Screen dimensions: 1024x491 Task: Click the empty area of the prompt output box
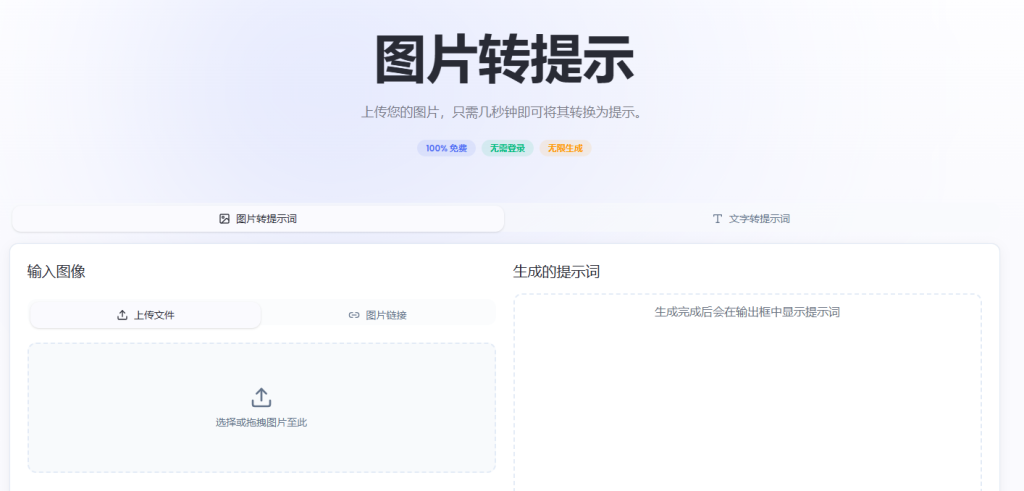click(x=747, y=410)
